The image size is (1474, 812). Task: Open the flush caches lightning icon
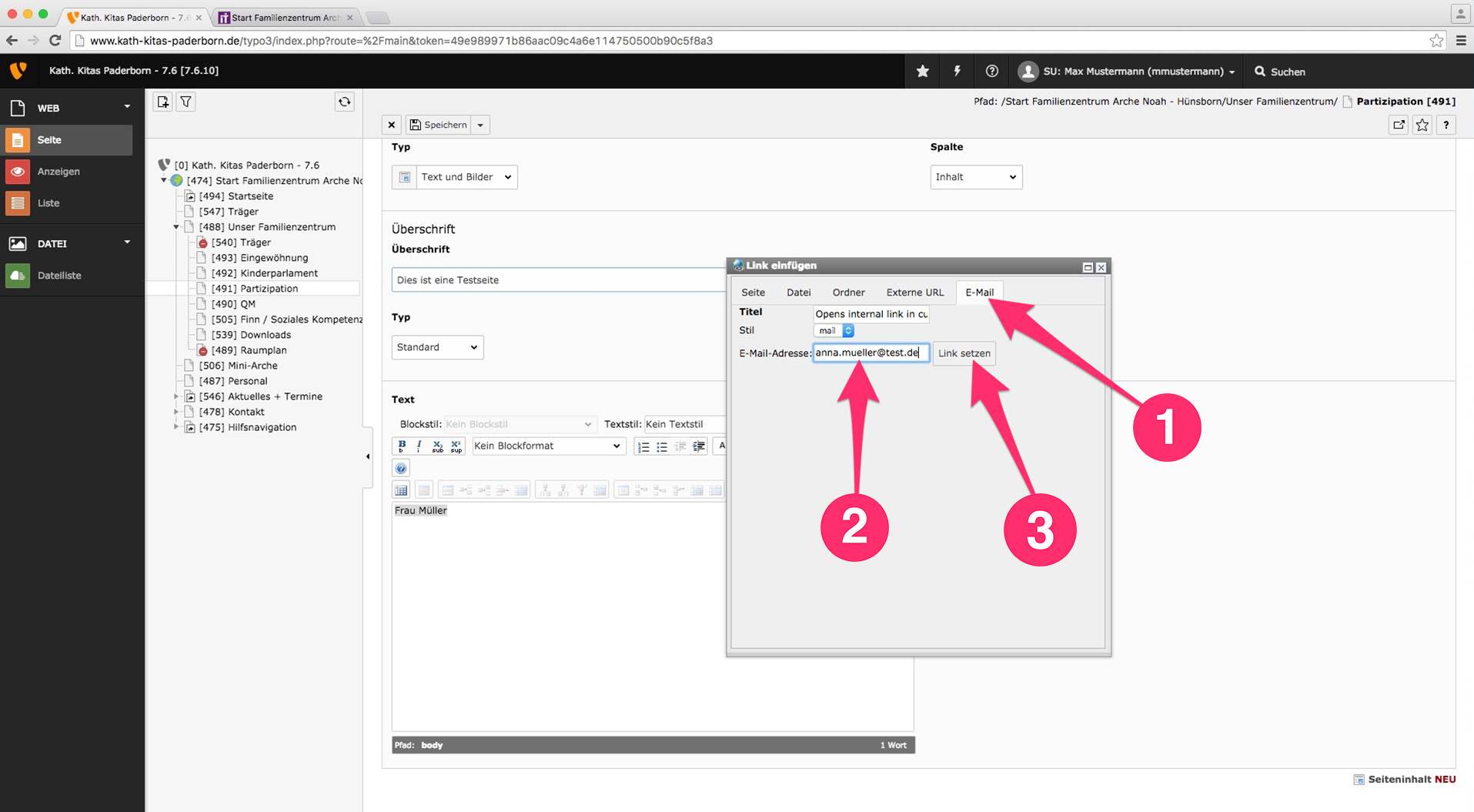tap(957, 71)
